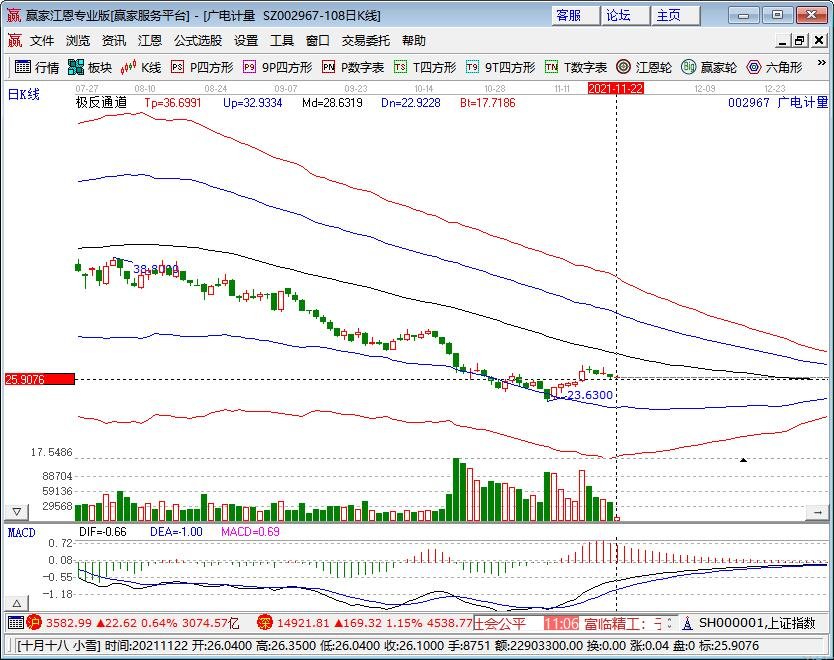834x660 pixels.
Task: Click the up triangle below MACD axis
Action: (16, 603)
